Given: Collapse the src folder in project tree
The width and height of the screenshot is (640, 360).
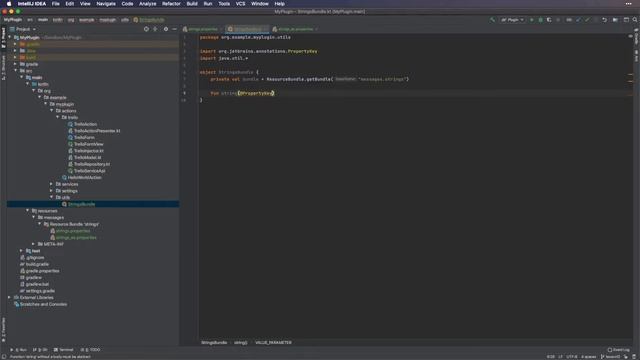Looking at the screenshot, I should click(x=16, y=71).
